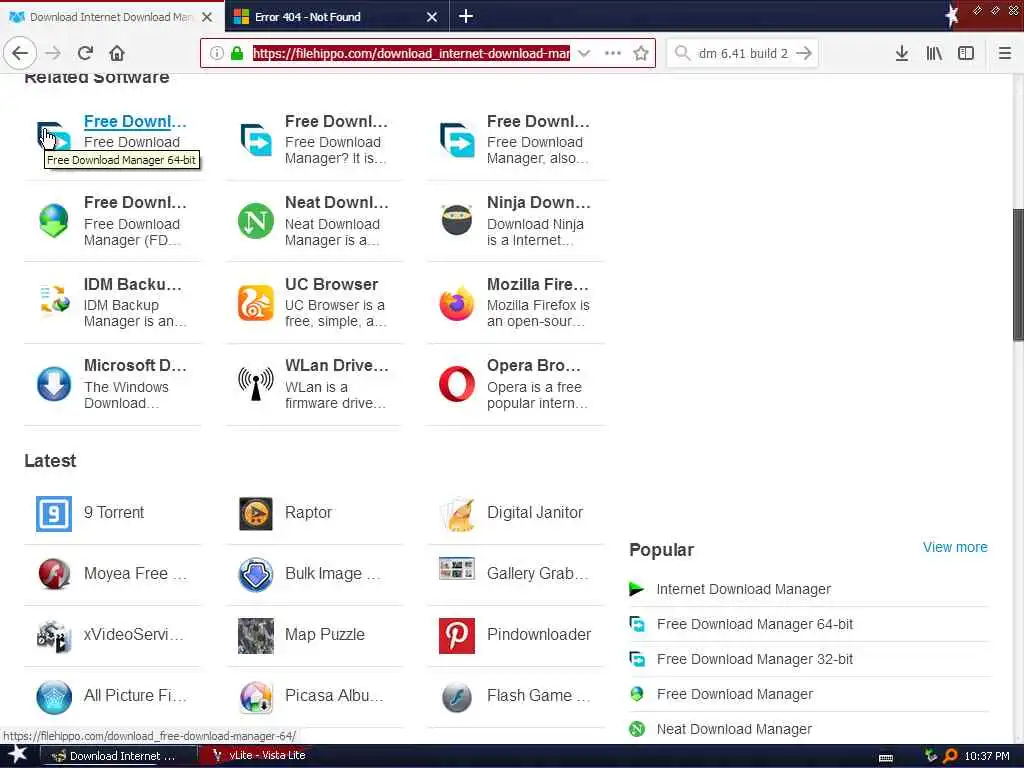Open the Pindownloader Pinterest icon
1024x768 pixels.
[x=456, y=635]
